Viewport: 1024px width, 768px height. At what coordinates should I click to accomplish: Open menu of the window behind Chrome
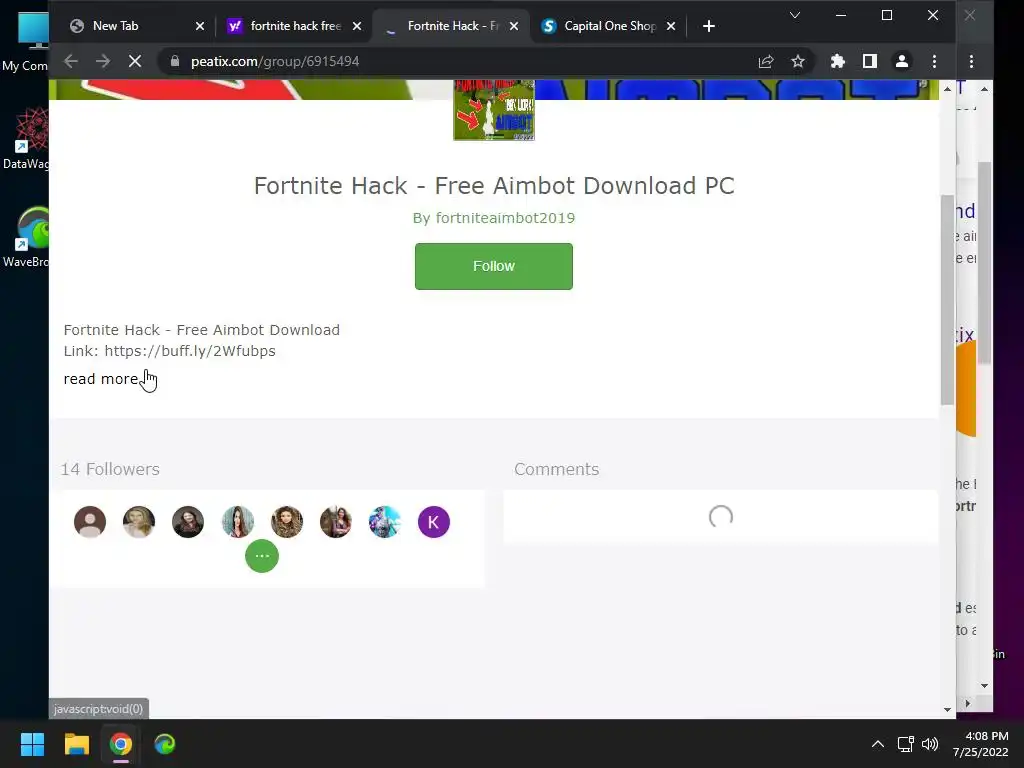971,61
